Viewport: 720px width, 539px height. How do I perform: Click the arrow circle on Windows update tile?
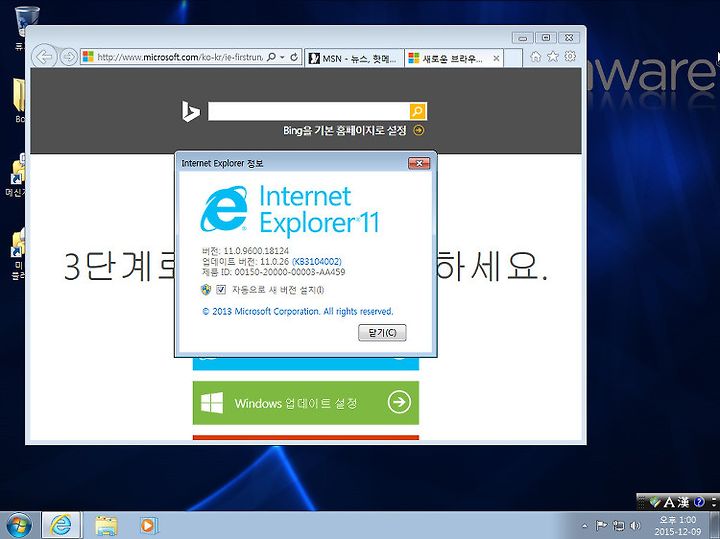pyautogui.click(x=399, y=402)
